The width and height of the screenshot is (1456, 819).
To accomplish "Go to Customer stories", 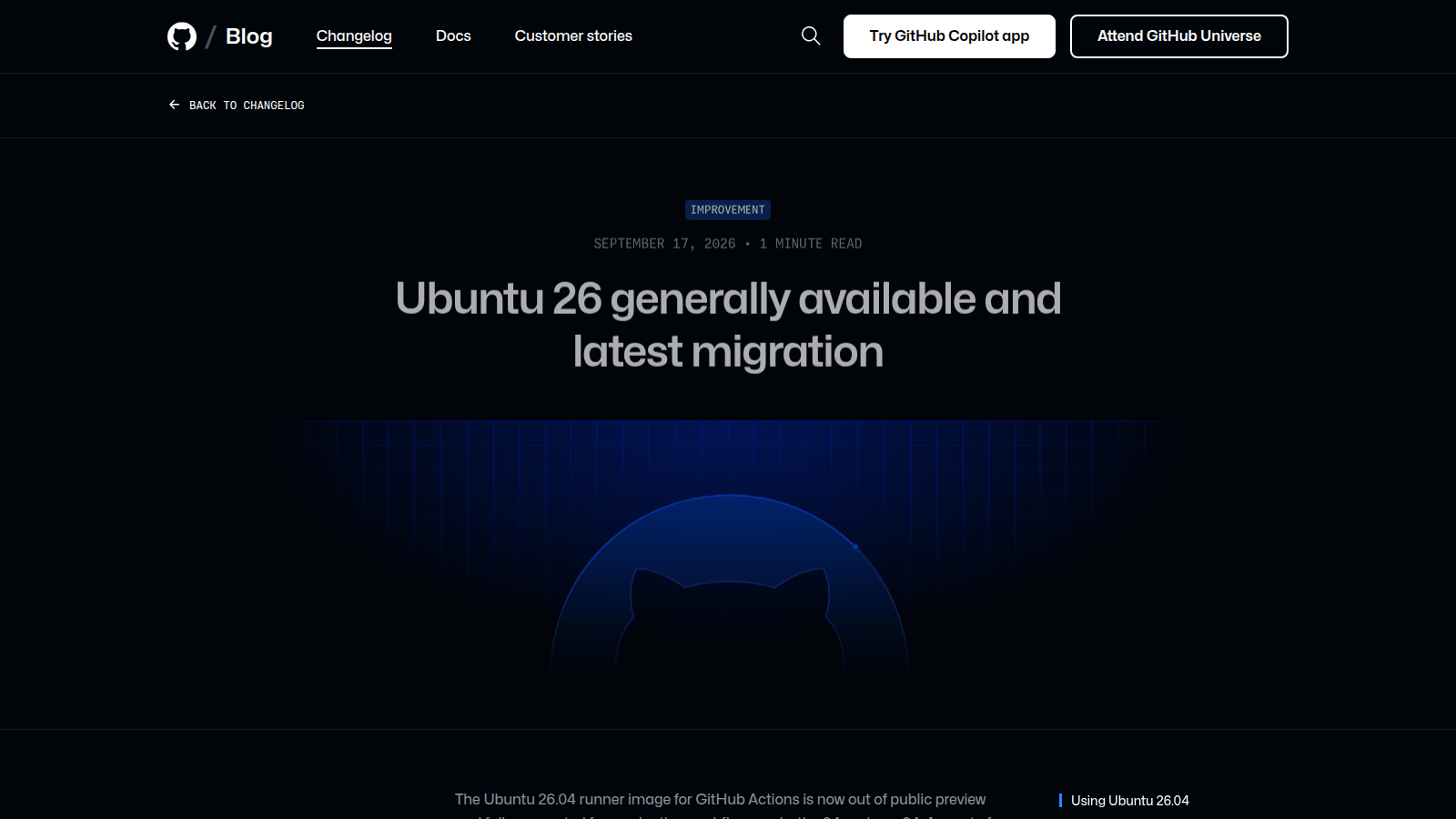I will click(573, 36).
